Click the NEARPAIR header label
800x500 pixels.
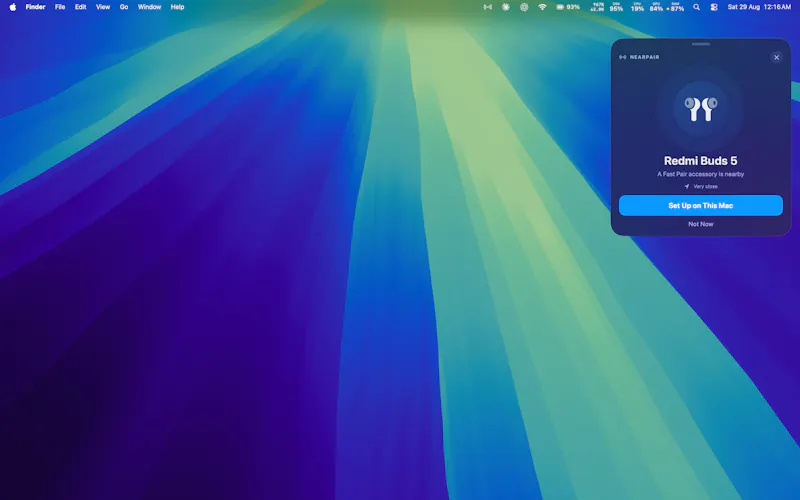click(644, 57)
